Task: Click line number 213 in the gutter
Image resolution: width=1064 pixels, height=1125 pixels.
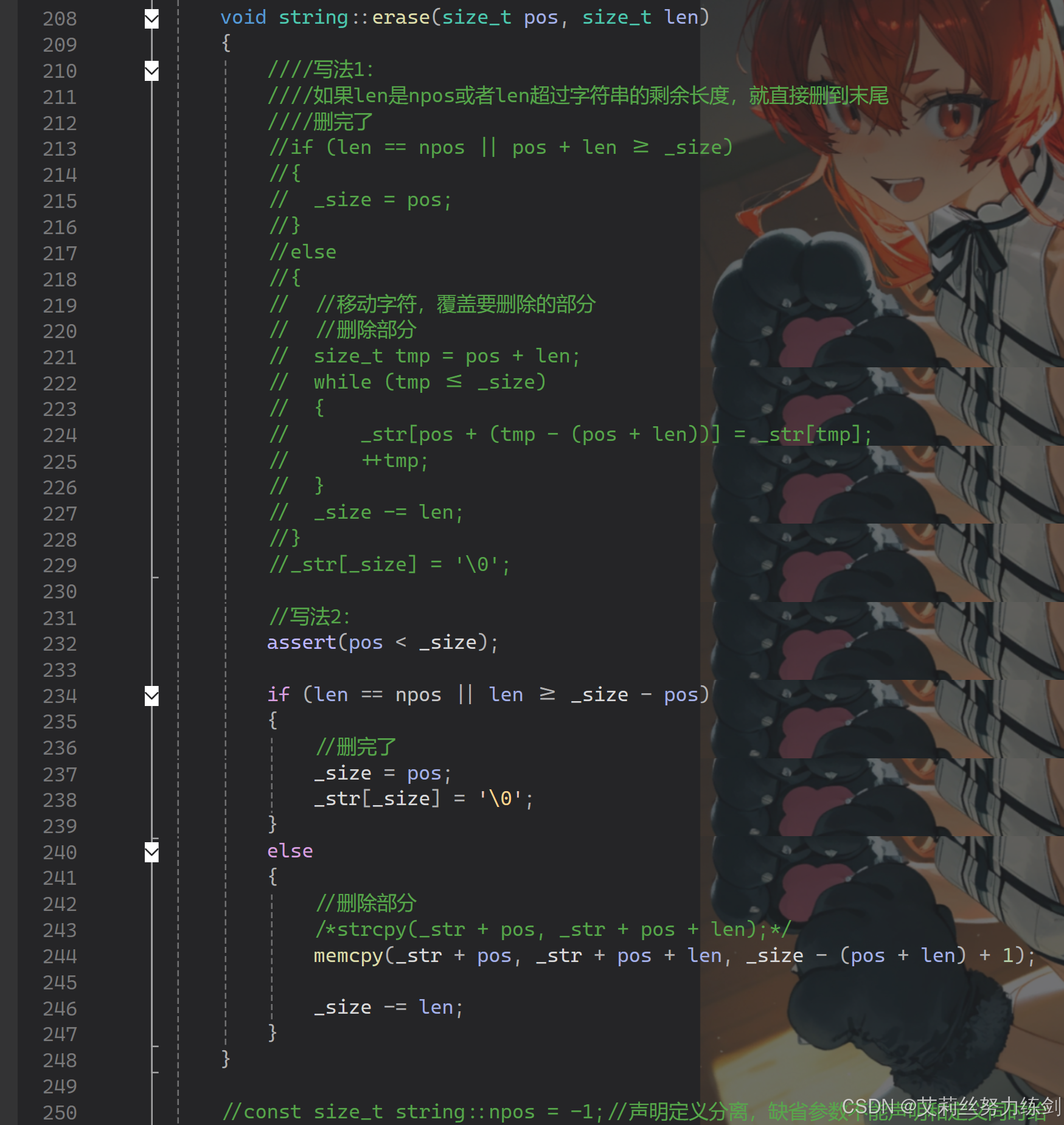Action: (x=60, y=149)
